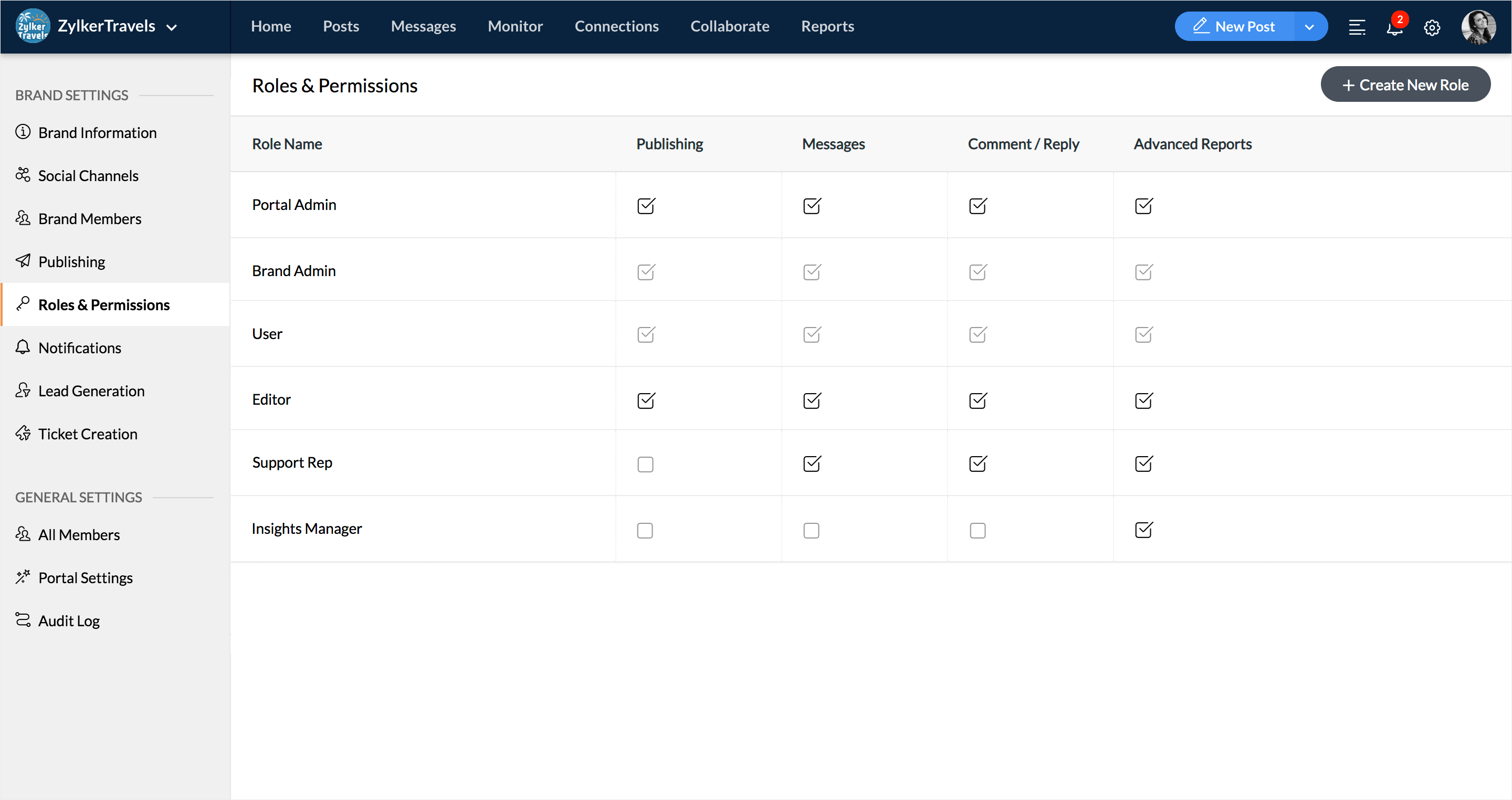Open Social Channels settings in sidebar

click(88, 175)
